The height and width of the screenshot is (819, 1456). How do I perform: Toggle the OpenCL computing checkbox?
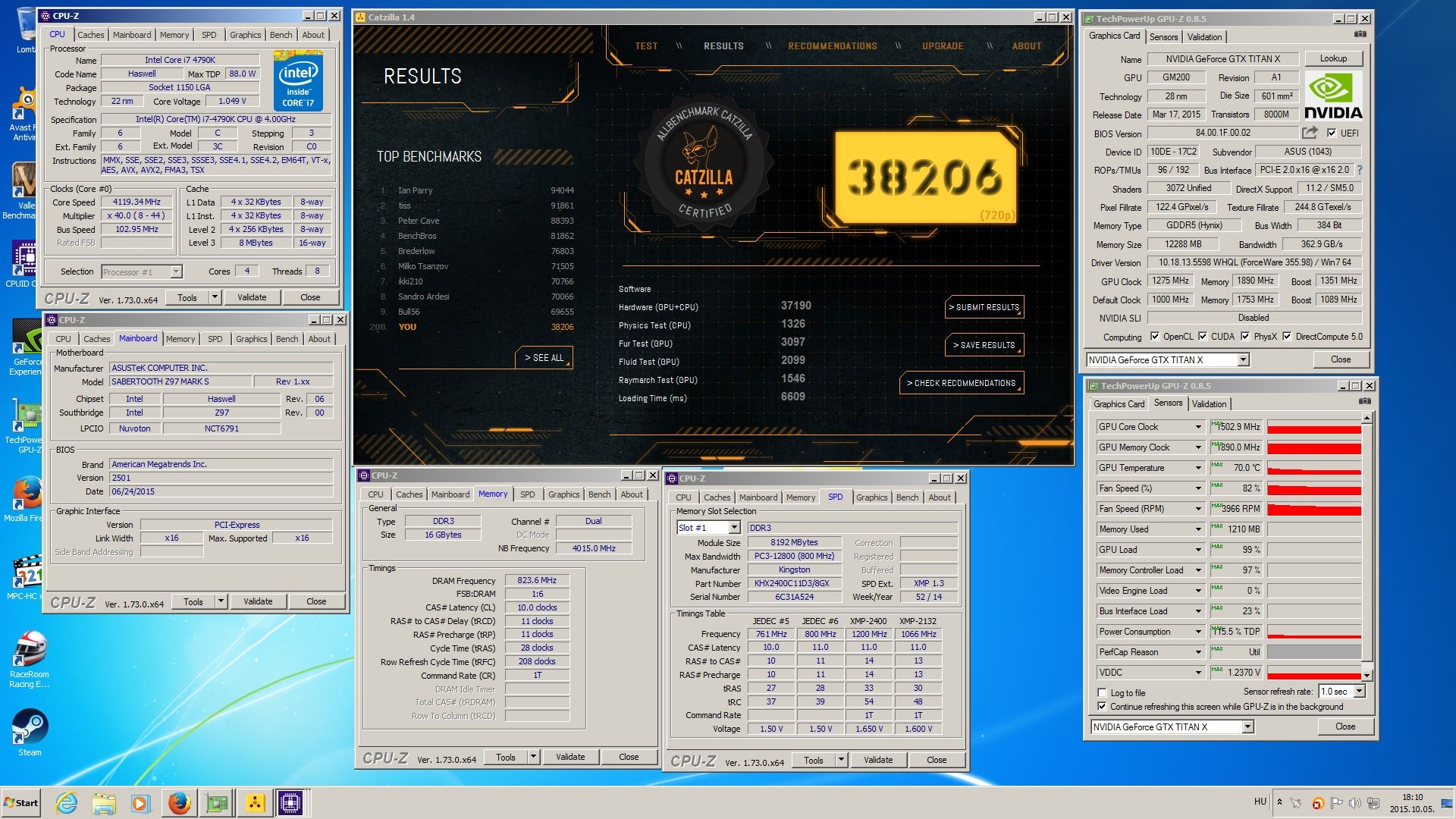[1155, 337]
